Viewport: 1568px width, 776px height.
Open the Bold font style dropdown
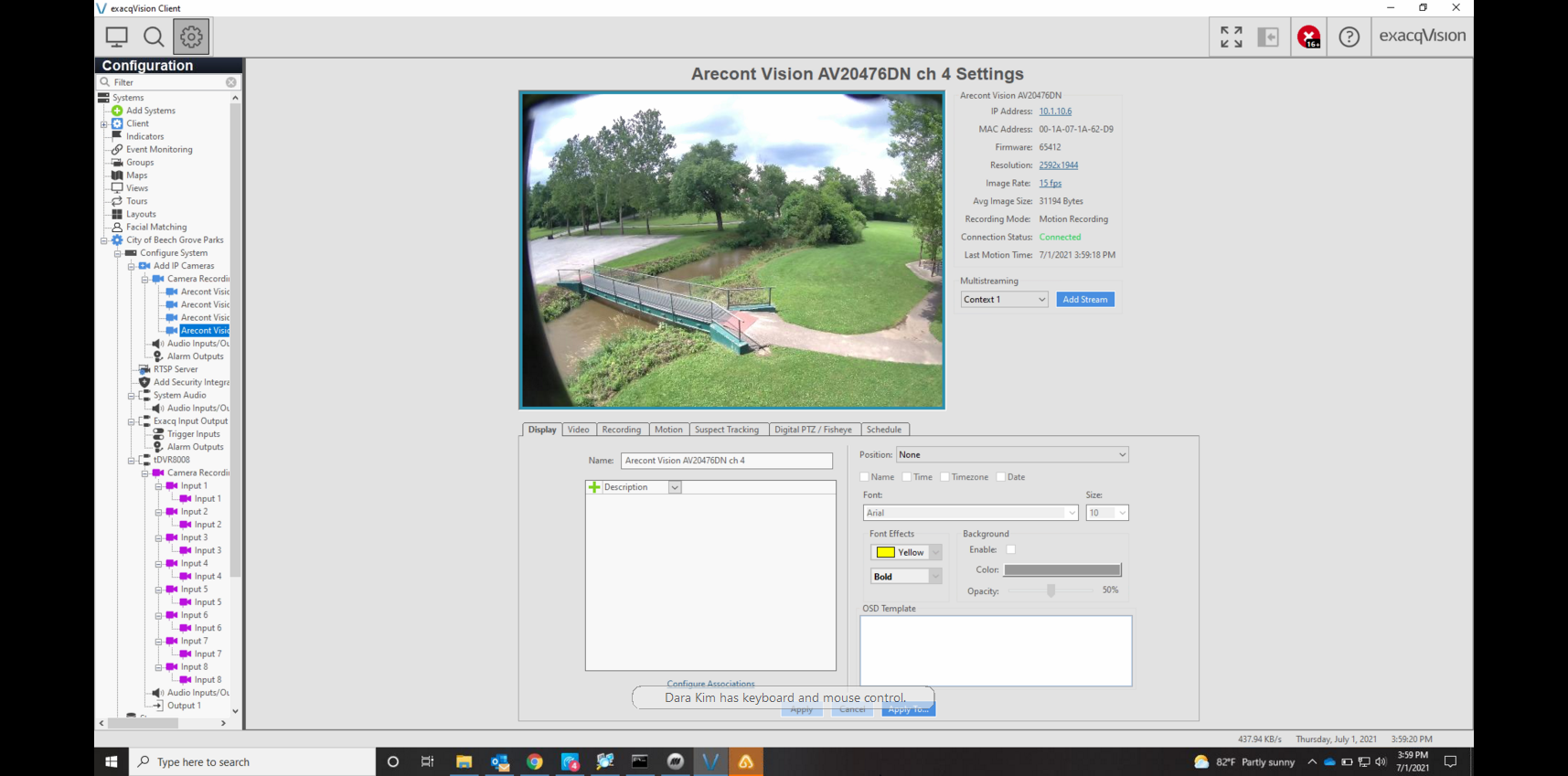(905, 577)
